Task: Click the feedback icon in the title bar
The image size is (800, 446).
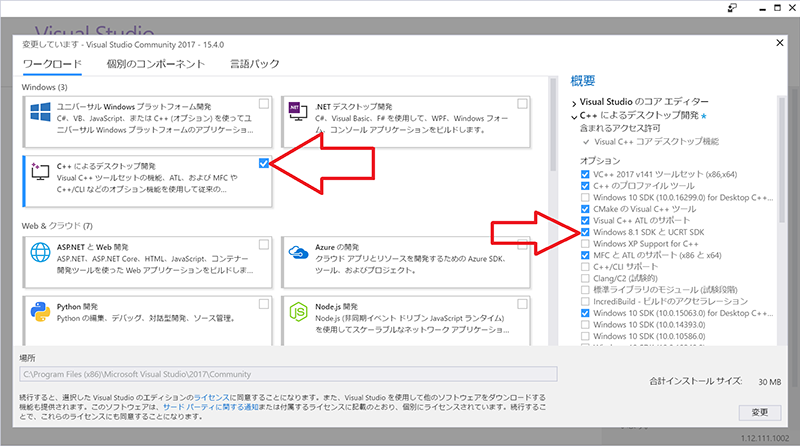Action: click(732, 8)
